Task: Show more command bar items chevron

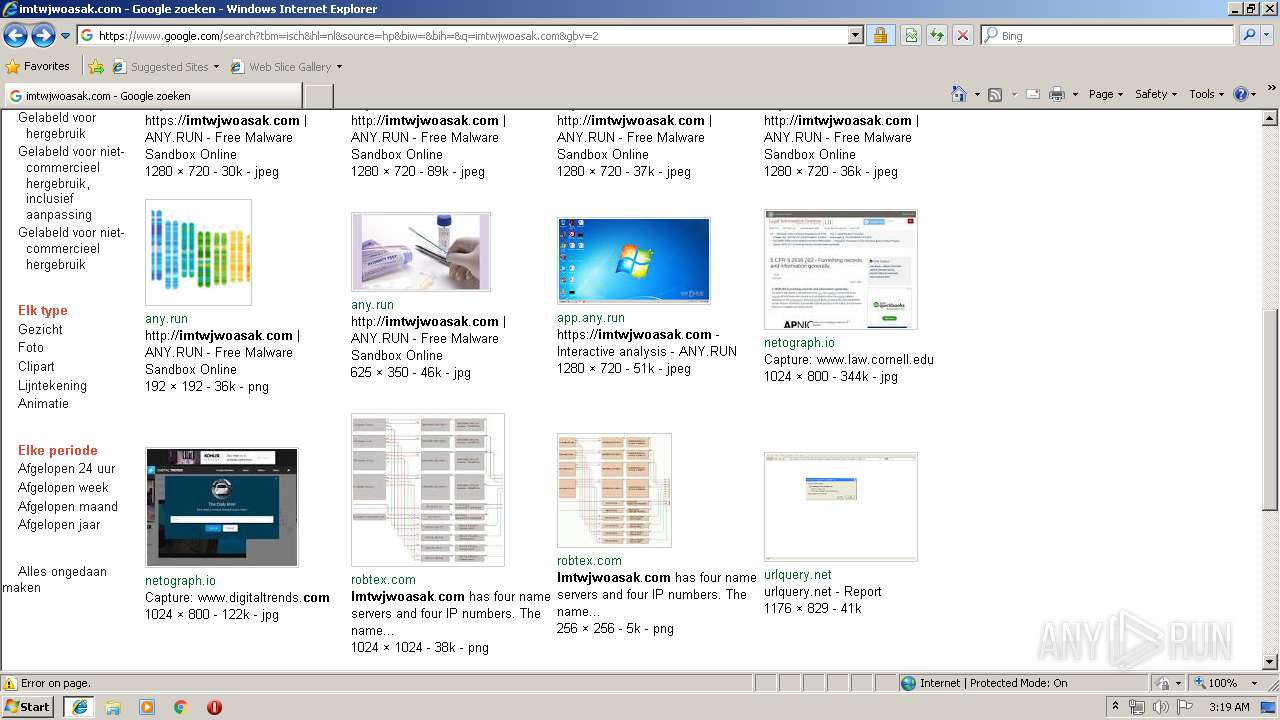Action: (x=1272, y=88)
